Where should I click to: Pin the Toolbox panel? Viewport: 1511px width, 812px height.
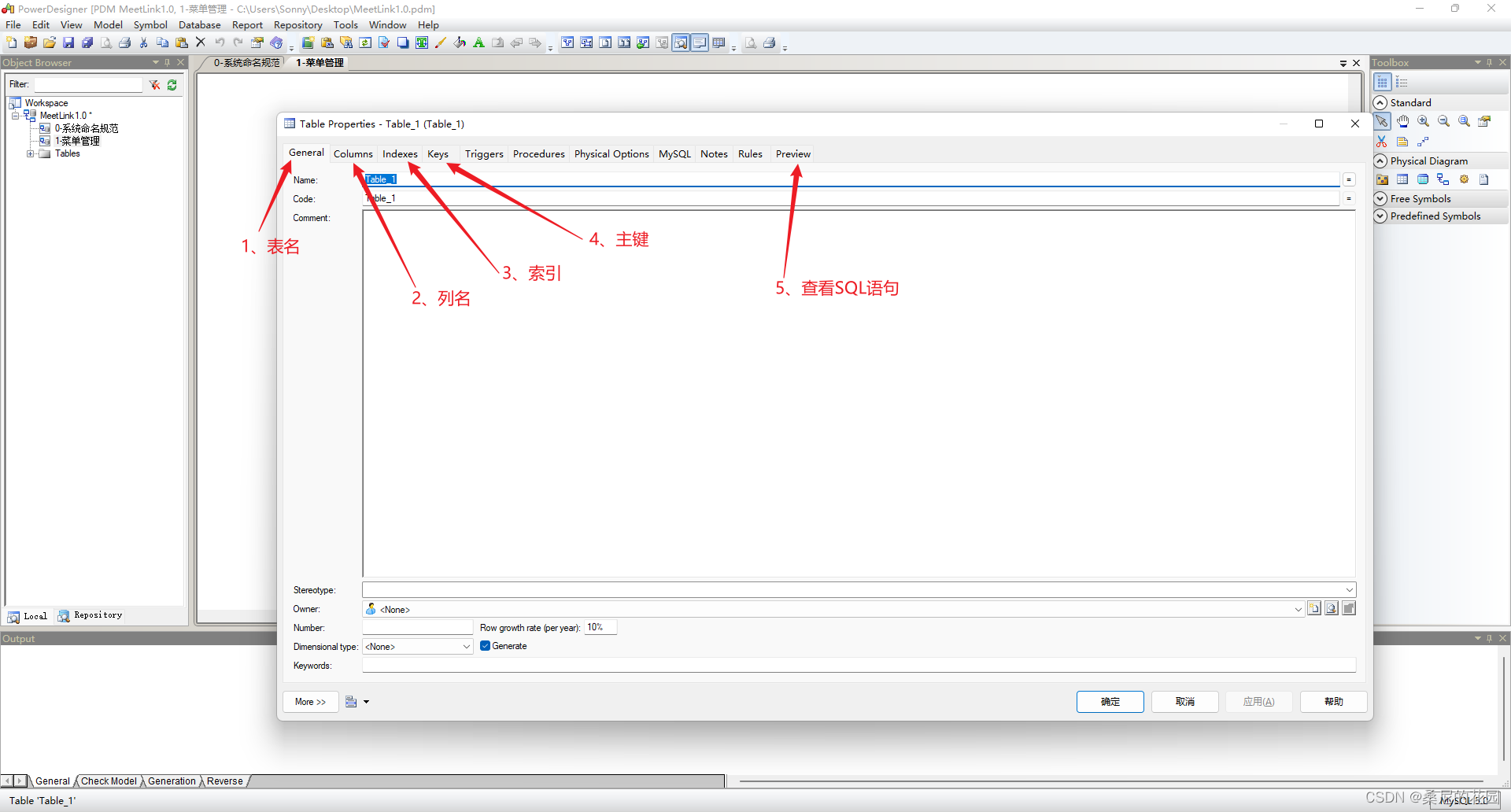(1490, 61)
